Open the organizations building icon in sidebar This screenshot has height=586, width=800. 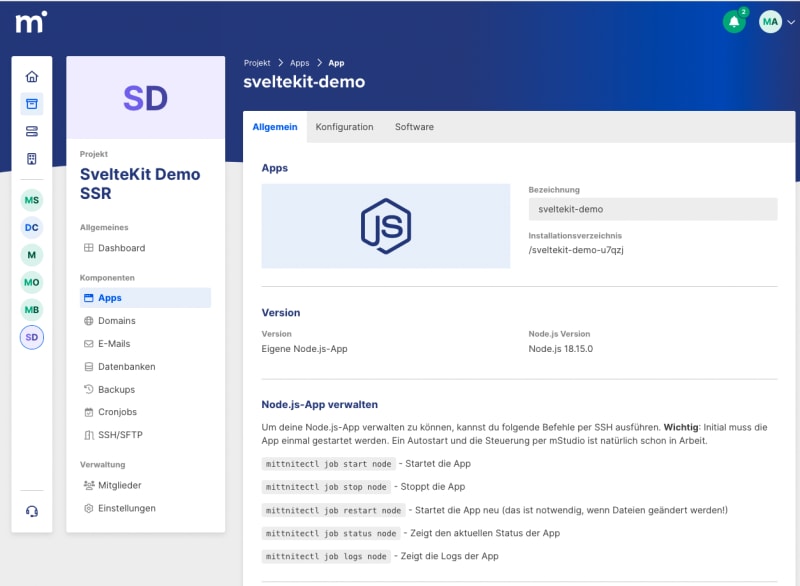[x=32, y=159]
